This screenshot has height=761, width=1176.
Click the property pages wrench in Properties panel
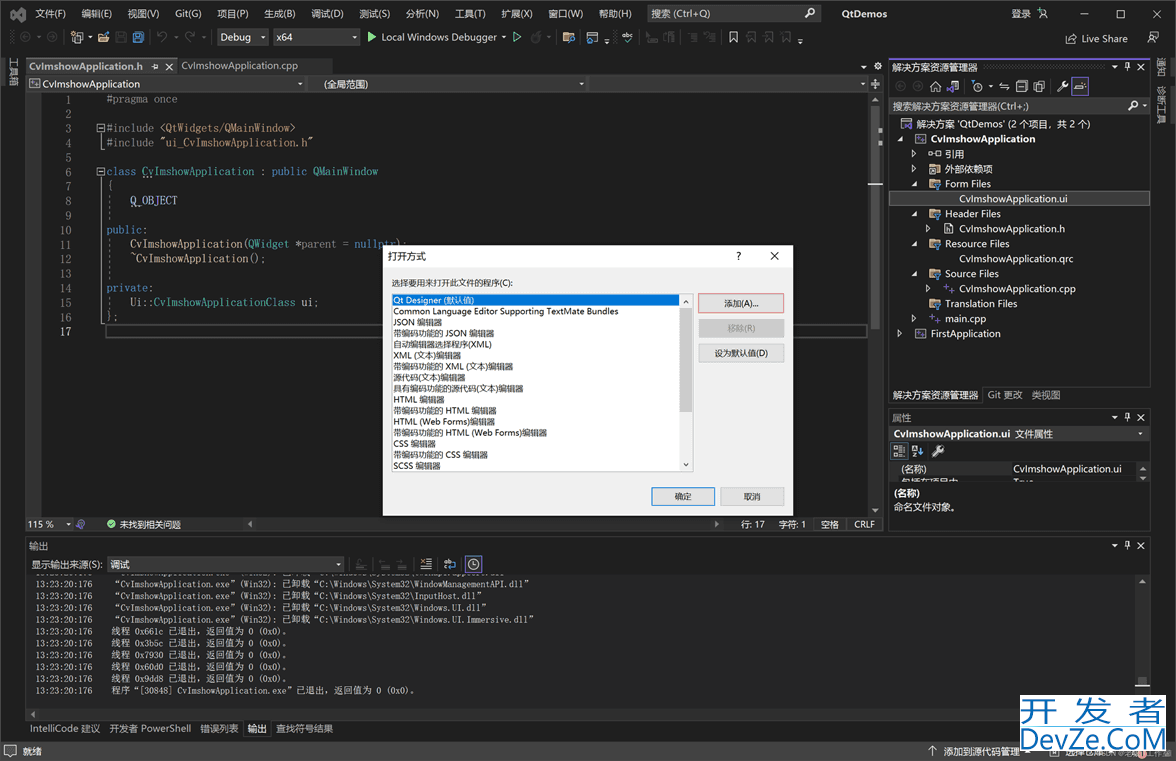pos(938,451)
